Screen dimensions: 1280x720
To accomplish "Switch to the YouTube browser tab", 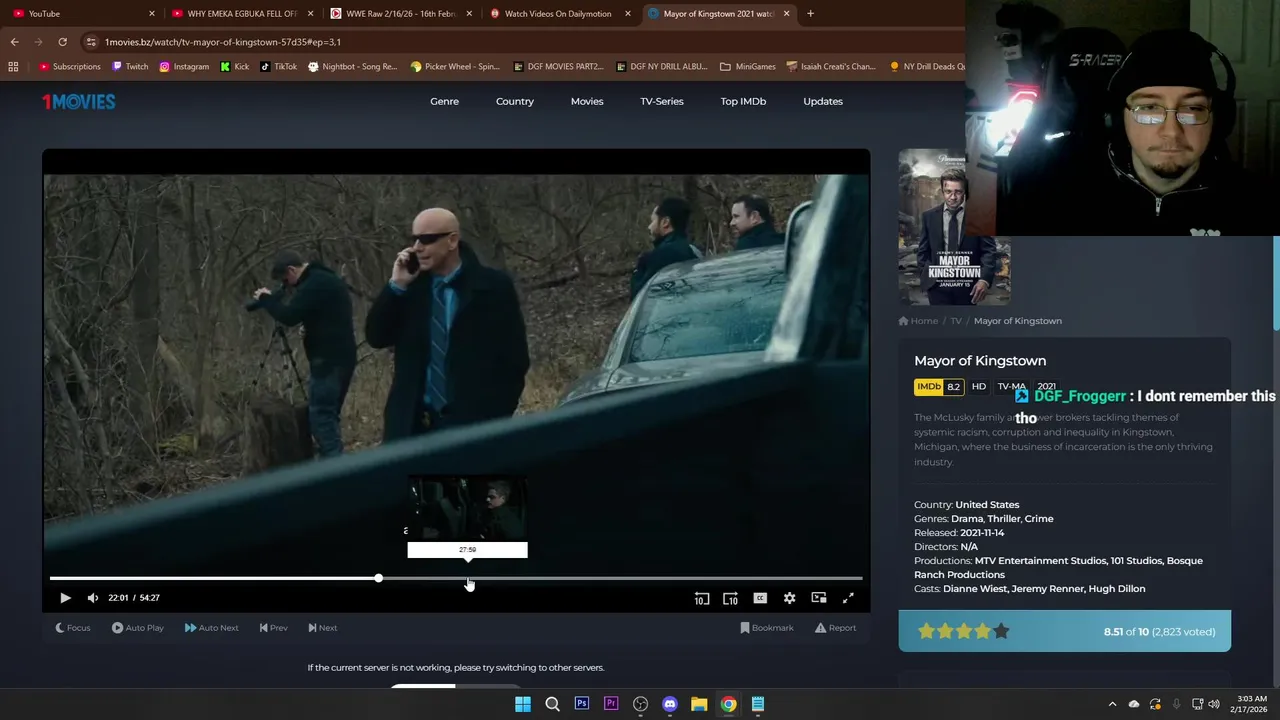I will (x=82, y=14).
